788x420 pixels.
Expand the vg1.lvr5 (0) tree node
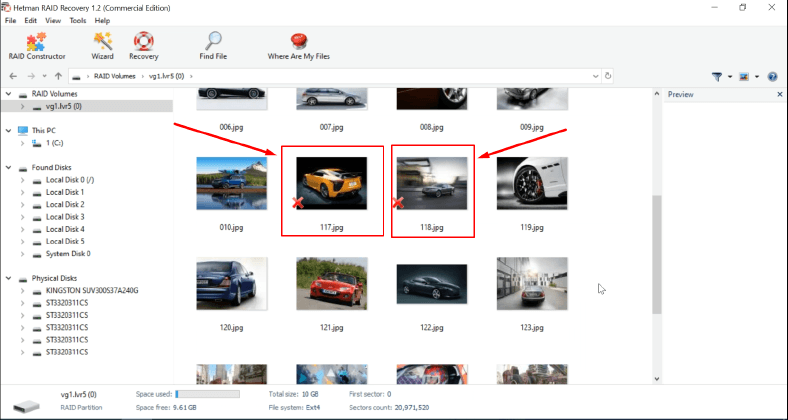[x=22, y=107]
